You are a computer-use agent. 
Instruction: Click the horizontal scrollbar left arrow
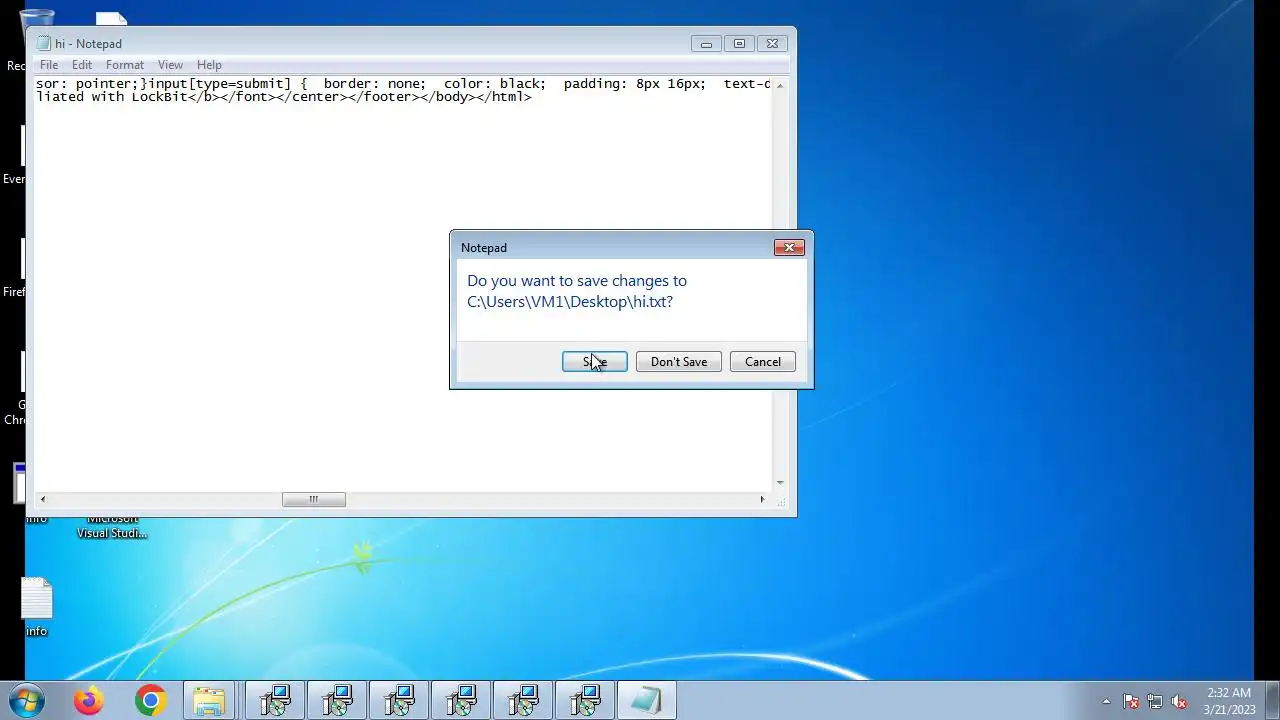click(x=42, y=499)
